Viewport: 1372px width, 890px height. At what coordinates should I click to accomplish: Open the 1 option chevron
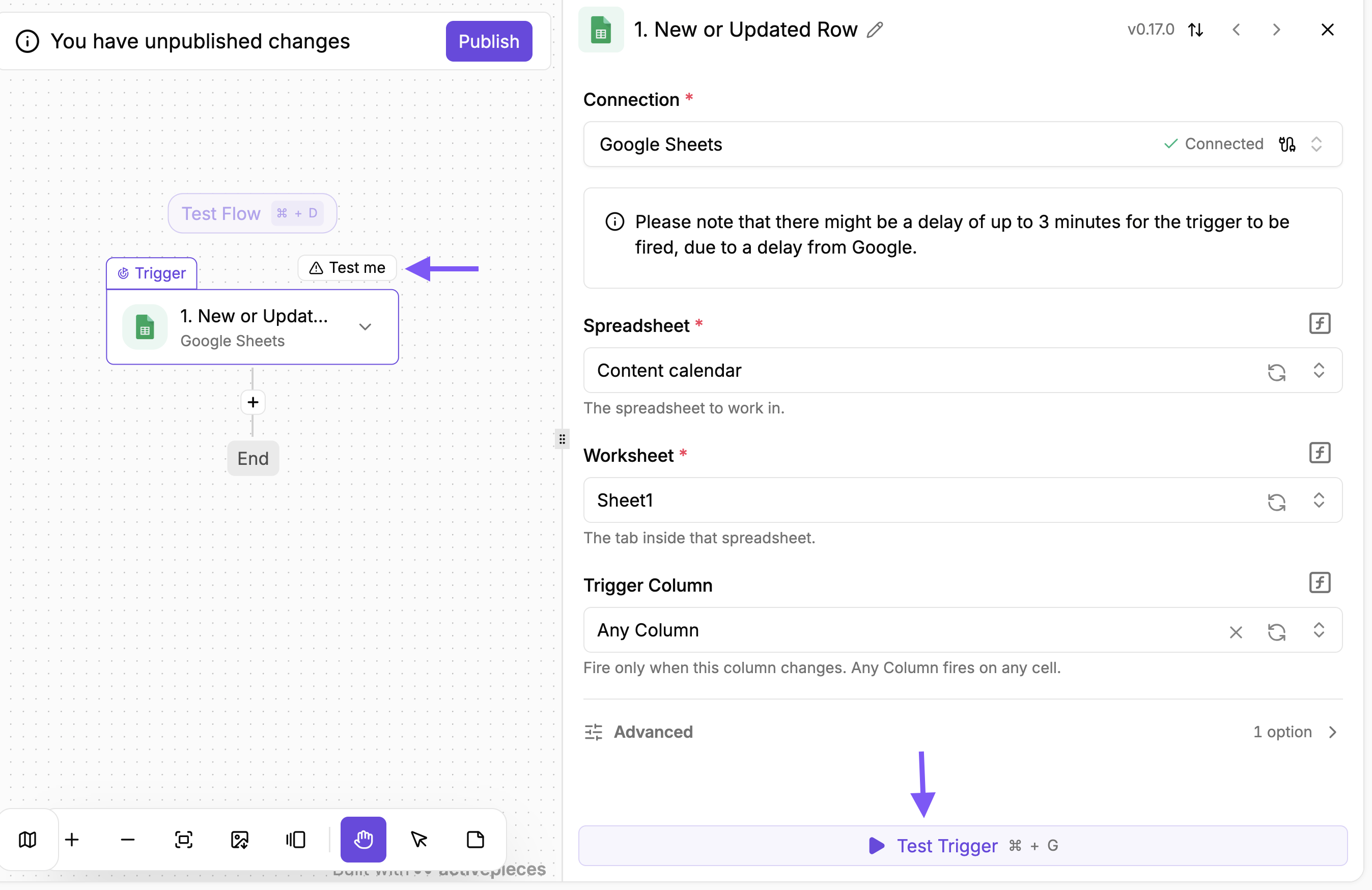(x=1332, y=732)
